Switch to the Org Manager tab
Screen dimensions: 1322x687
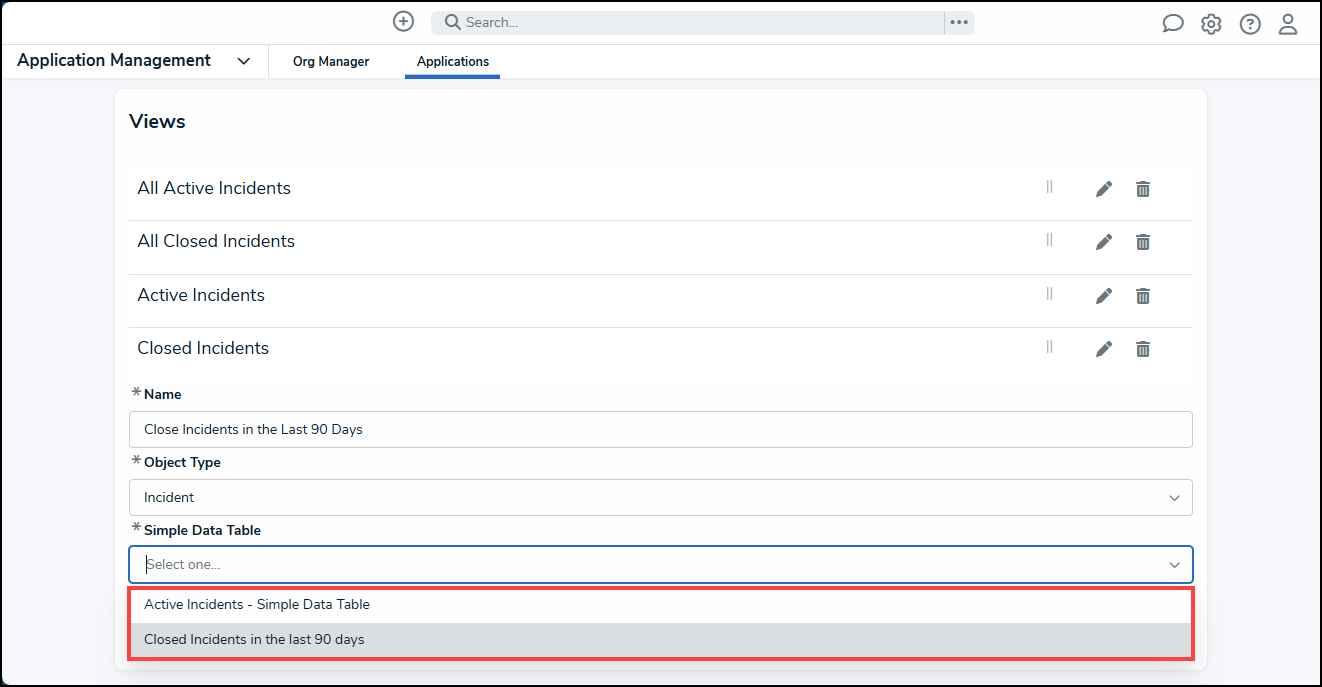click(331, 62)
